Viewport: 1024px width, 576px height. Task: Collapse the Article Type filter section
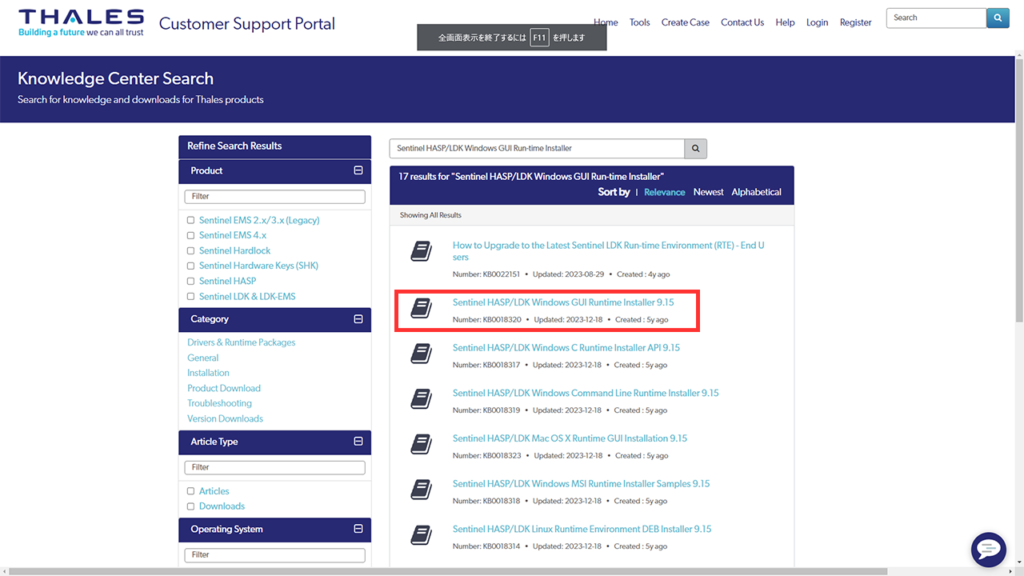(x=358, y=442)
